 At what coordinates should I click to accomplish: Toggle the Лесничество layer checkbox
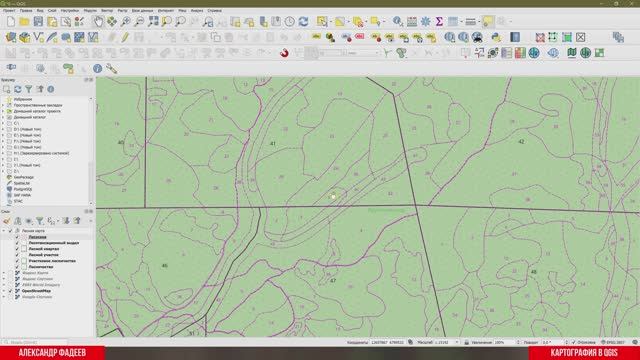(17, 267)
